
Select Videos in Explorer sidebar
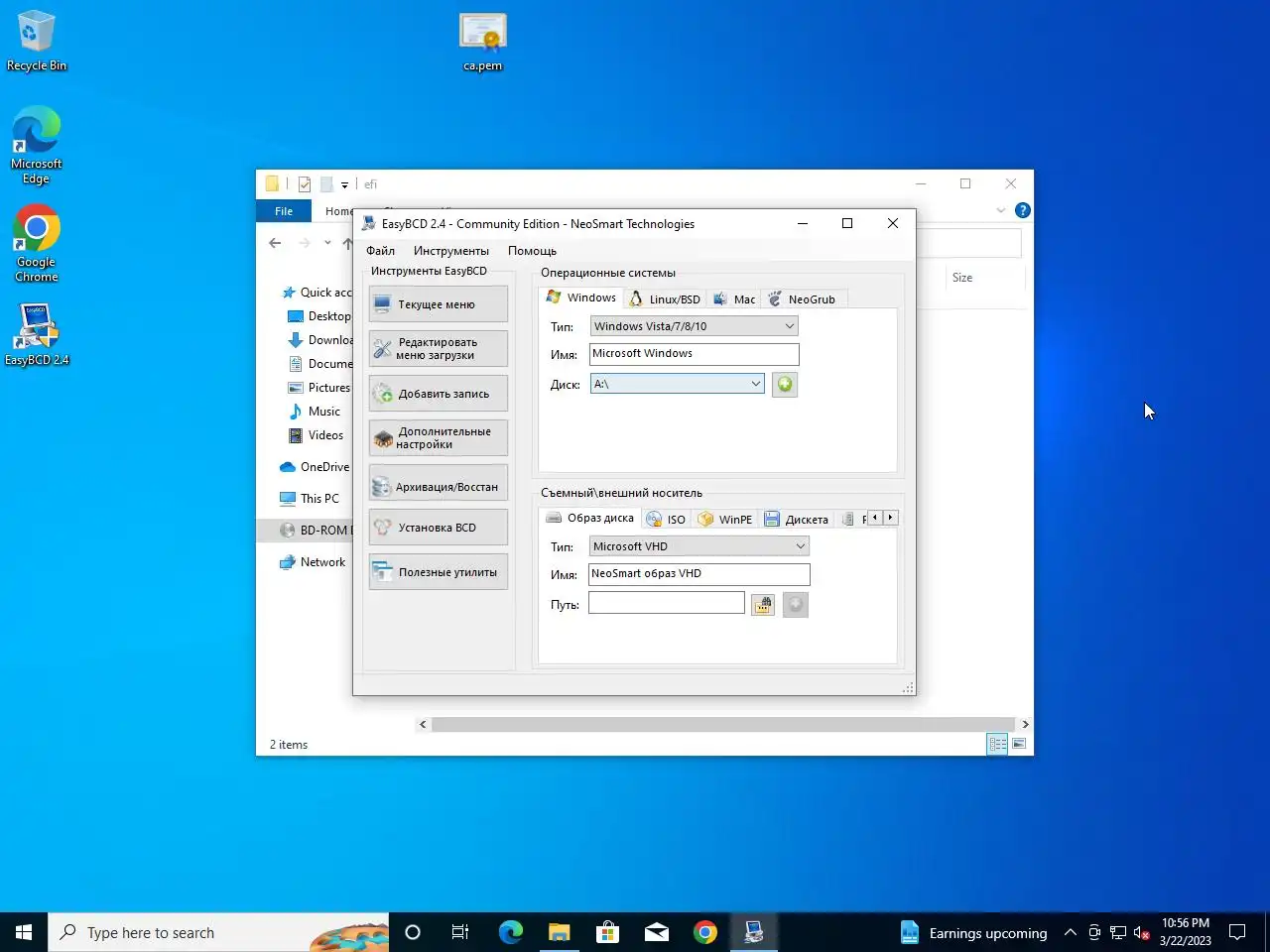point(316,435)
